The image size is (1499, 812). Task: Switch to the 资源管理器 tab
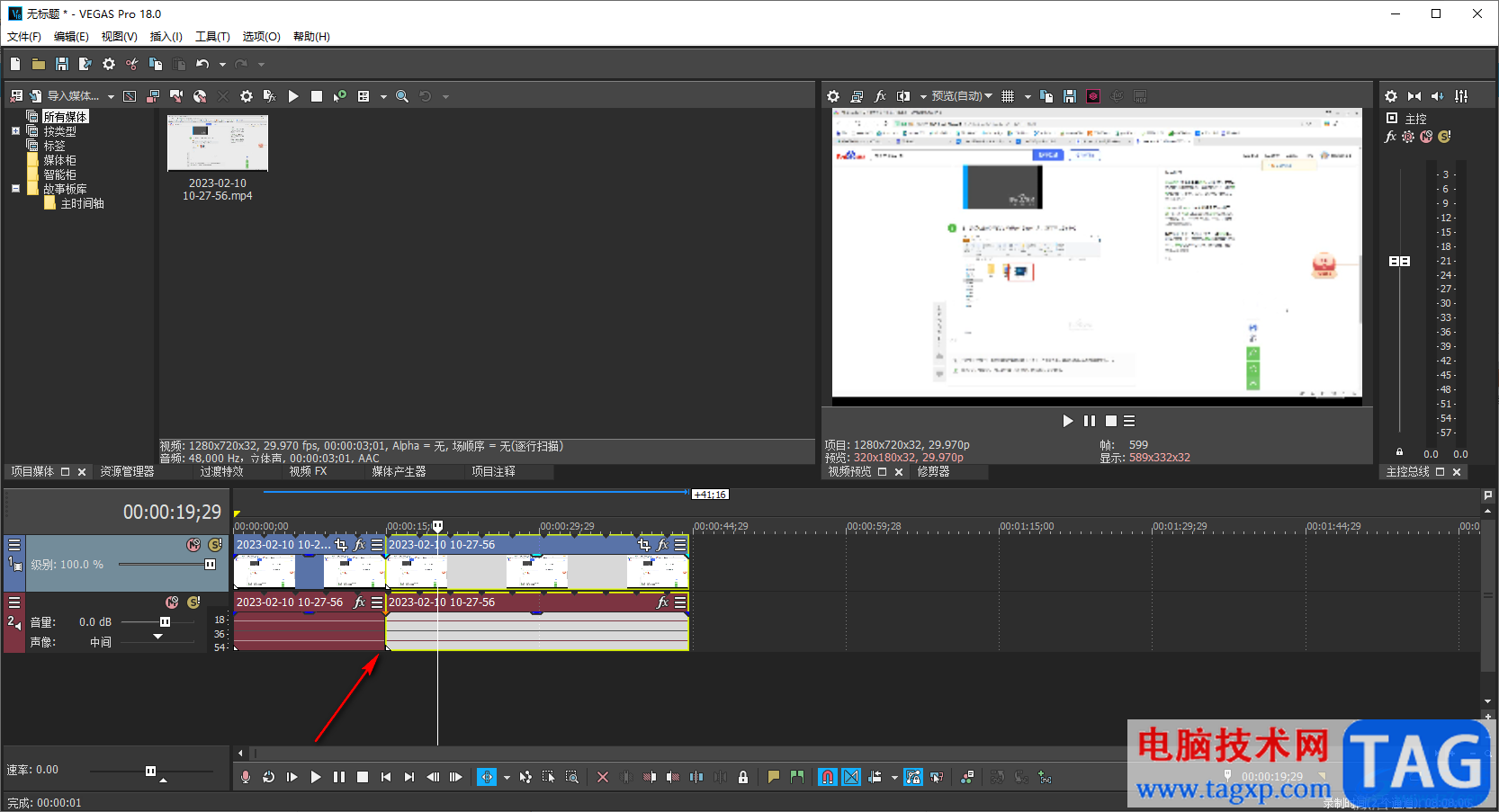coord(127,472)
